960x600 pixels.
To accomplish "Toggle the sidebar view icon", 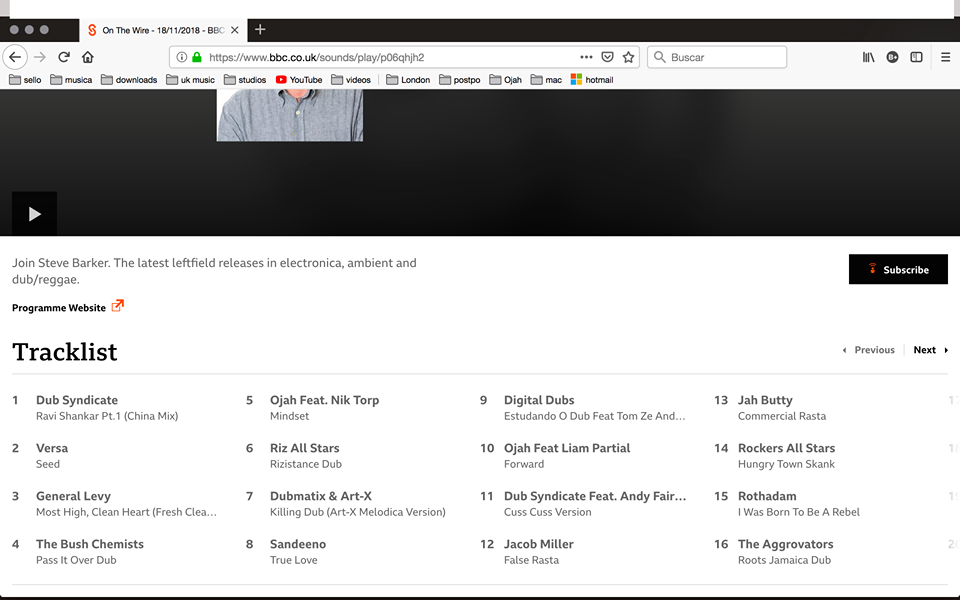I will pos(916,57).
